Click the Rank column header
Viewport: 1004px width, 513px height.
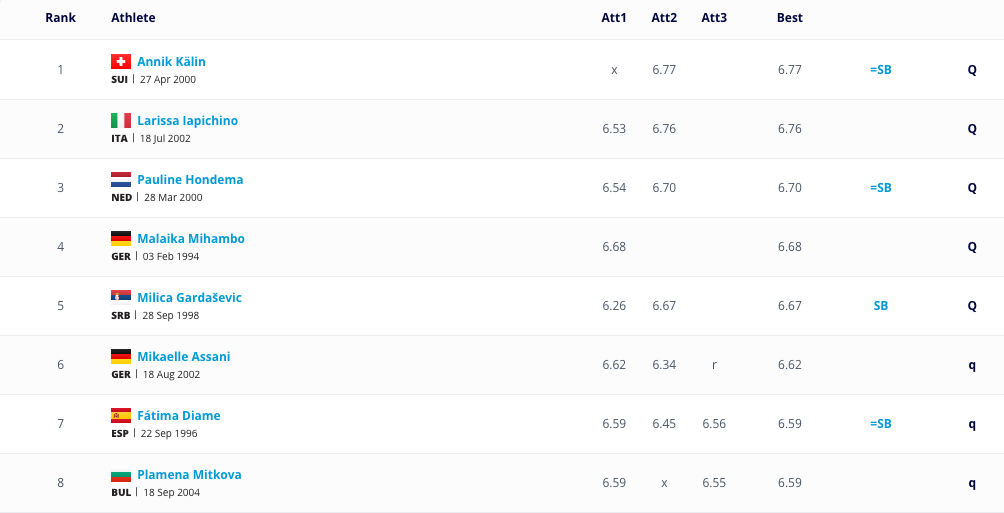pos(60,18)
